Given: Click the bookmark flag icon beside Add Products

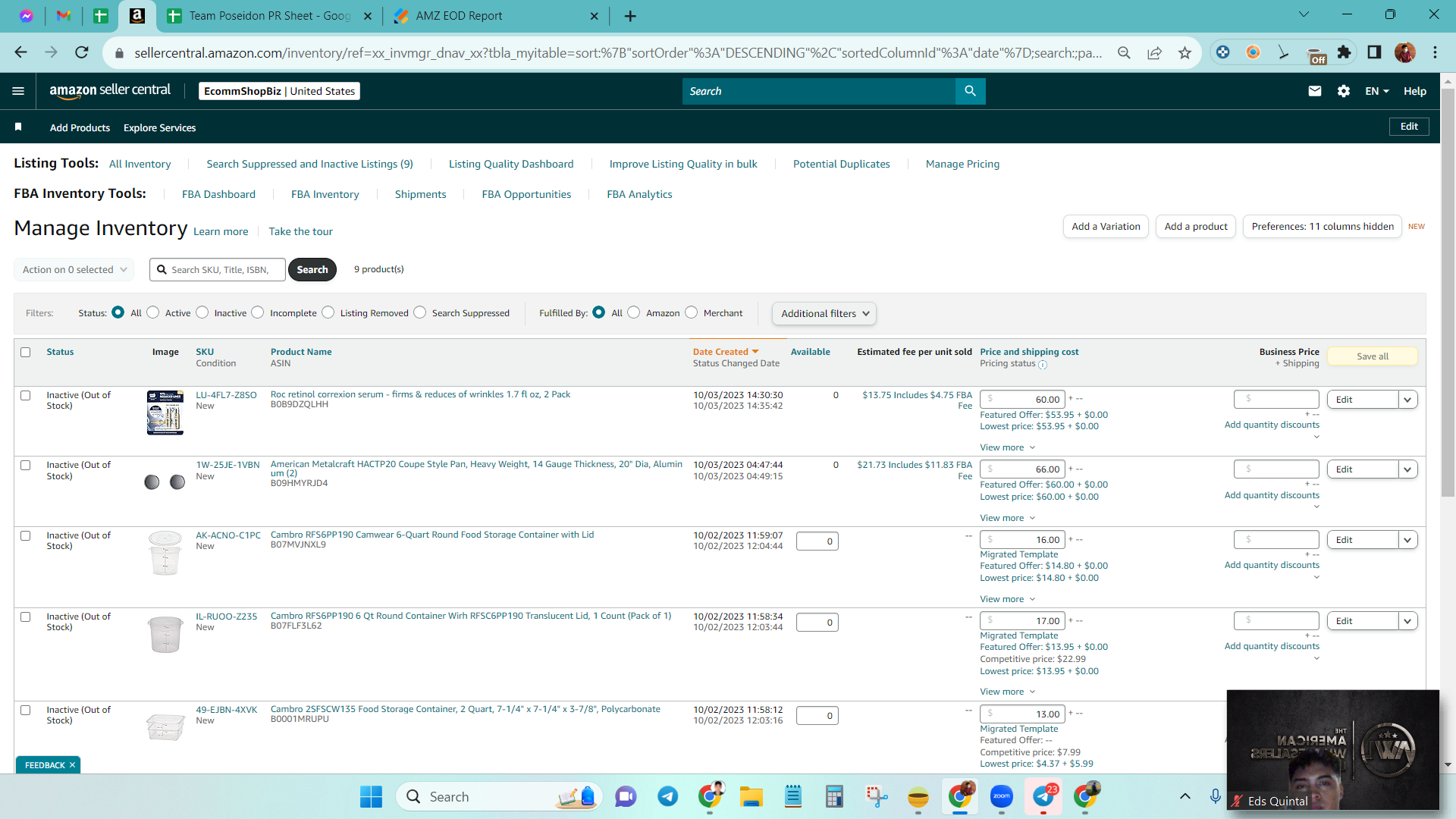Looking at the screenshot, I should click(x=18, y=127).
